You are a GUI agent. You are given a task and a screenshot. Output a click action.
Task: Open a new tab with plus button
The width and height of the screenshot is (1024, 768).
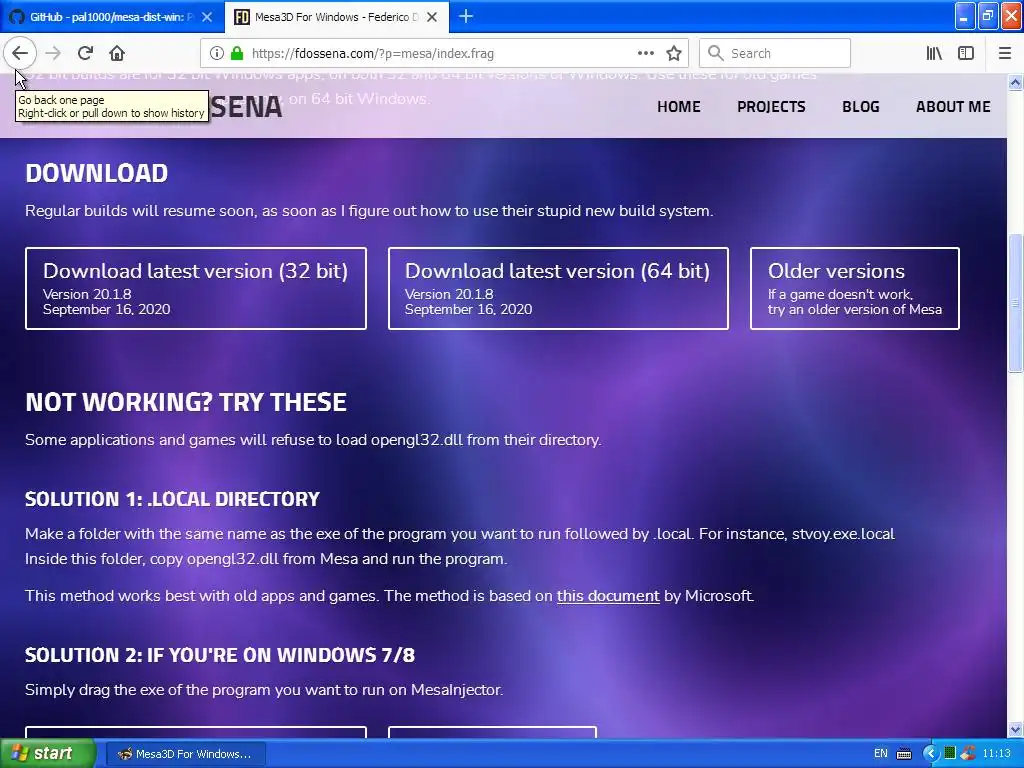466,16
